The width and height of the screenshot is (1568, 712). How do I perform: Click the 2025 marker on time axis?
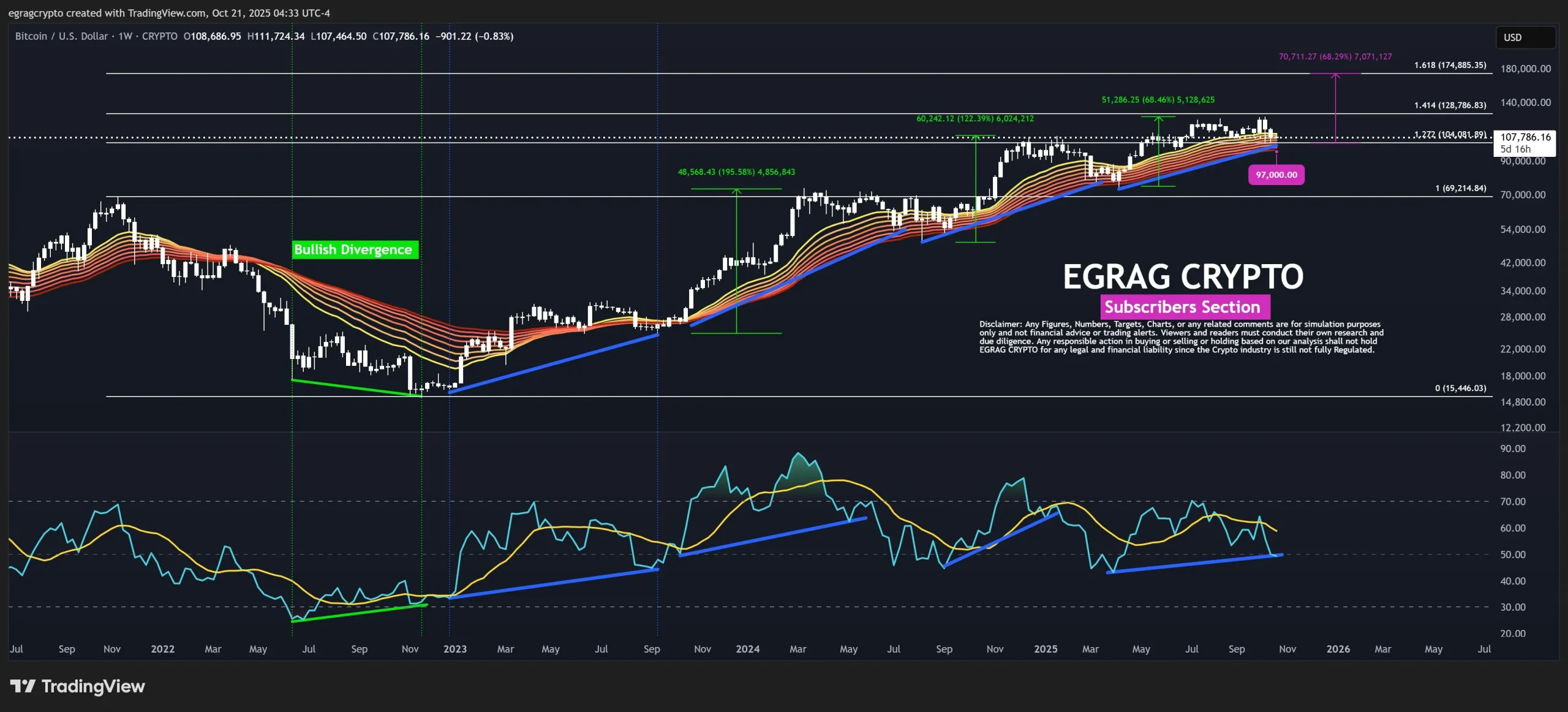tap(1045, 649)
